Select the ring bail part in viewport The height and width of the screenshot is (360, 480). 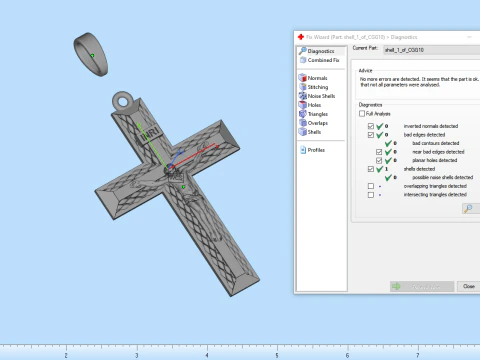coord(91,54)
